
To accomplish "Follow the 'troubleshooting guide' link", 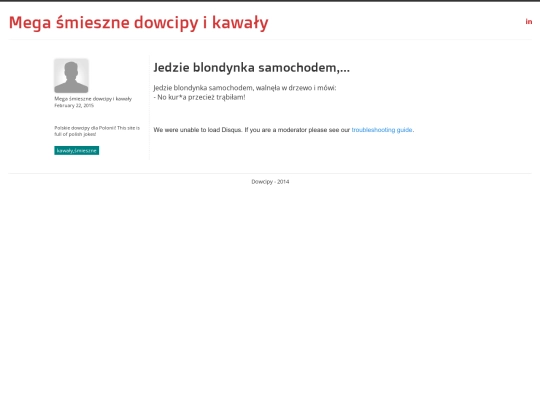I will click(x=382, y=130).
